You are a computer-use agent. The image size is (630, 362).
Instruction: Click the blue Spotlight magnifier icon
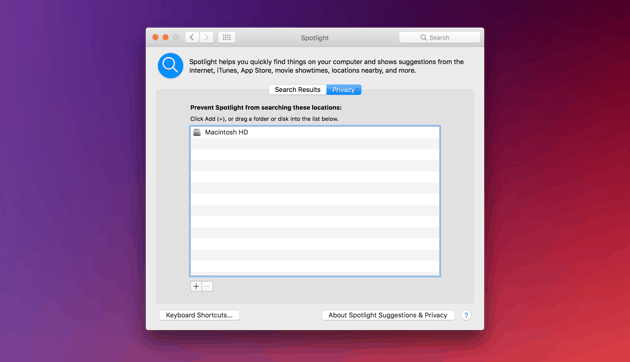click(170, 65)
